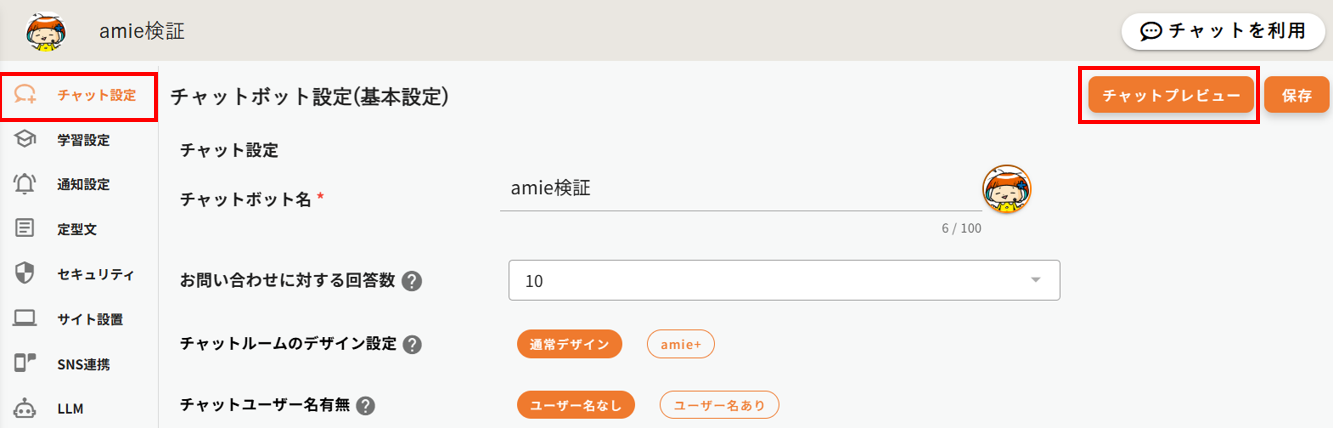1333x428 pixels.
Task: Click the bell notification settings icon
Action: (25, 184)
